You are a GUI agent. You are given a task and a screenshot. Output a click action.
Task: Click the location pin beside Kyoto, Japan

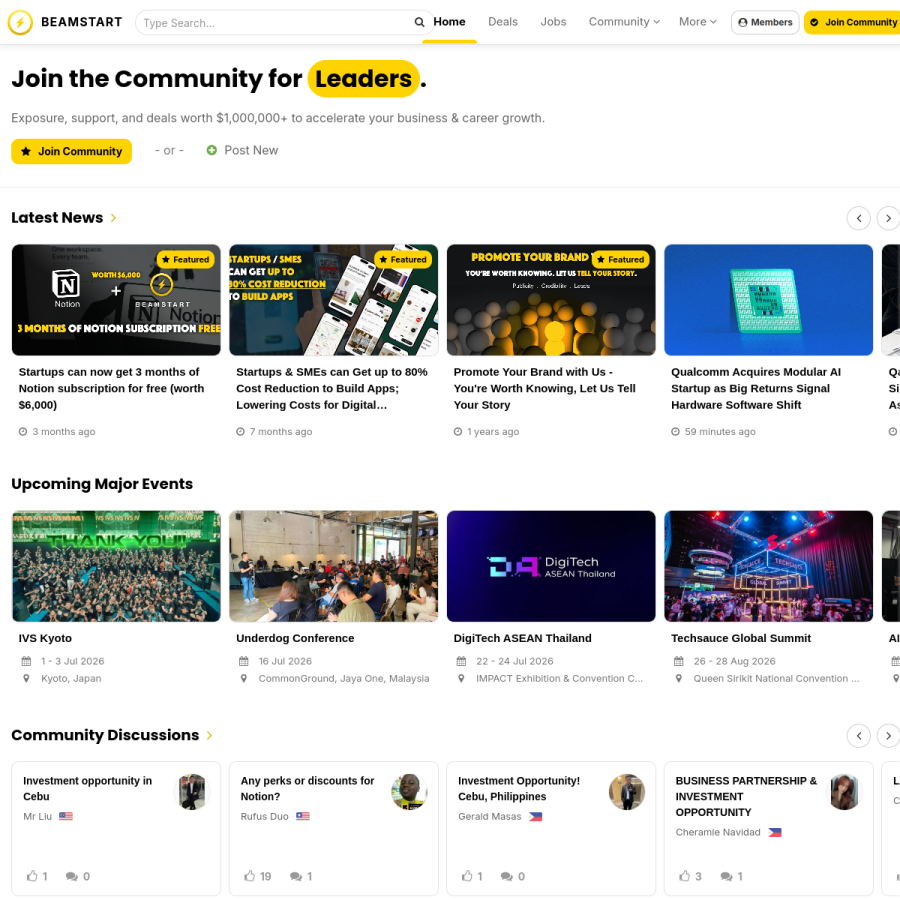pos(26,678)
